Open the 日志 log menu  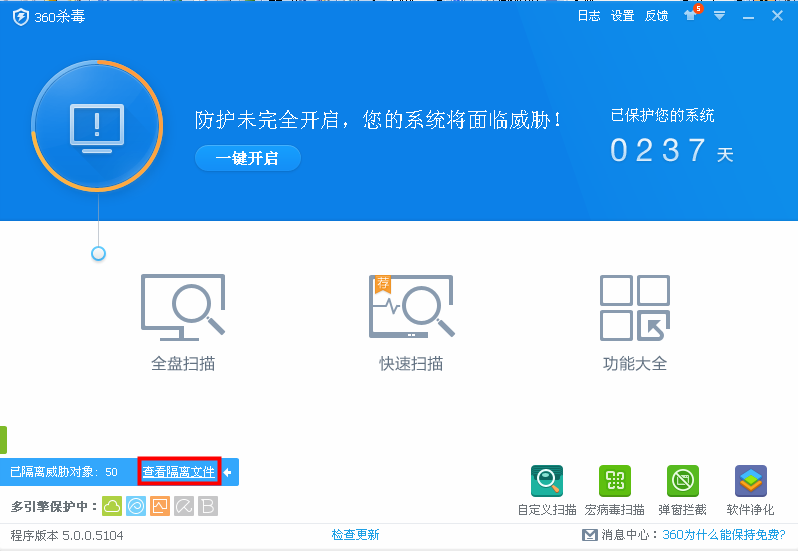(589, 16)
